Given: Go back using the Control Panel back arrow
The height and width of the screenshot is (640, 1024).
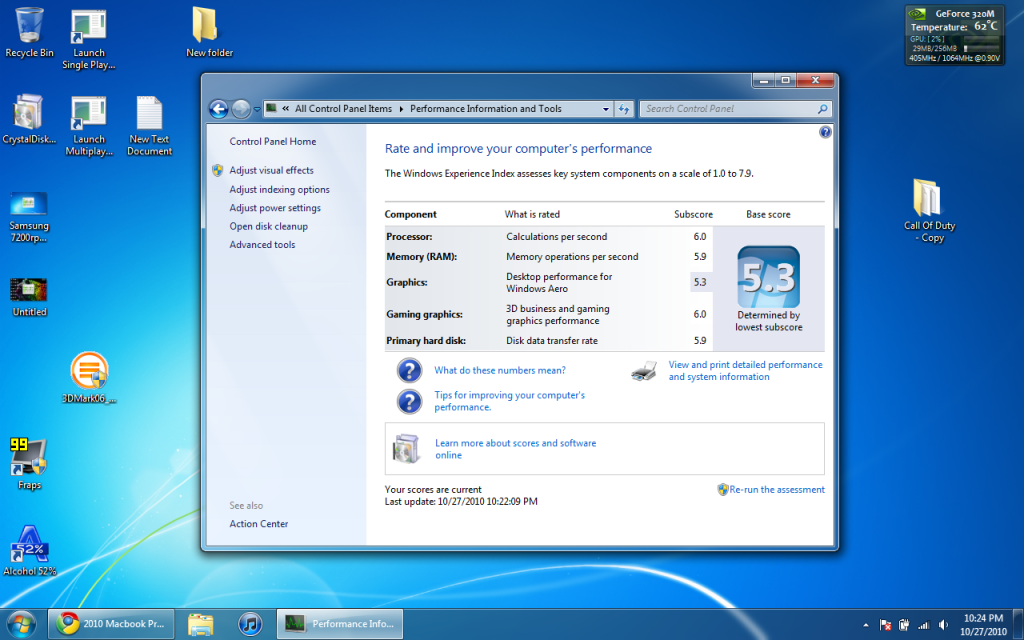Looking at the screenshot, I should pyautogui.click(x=219, y=109).
